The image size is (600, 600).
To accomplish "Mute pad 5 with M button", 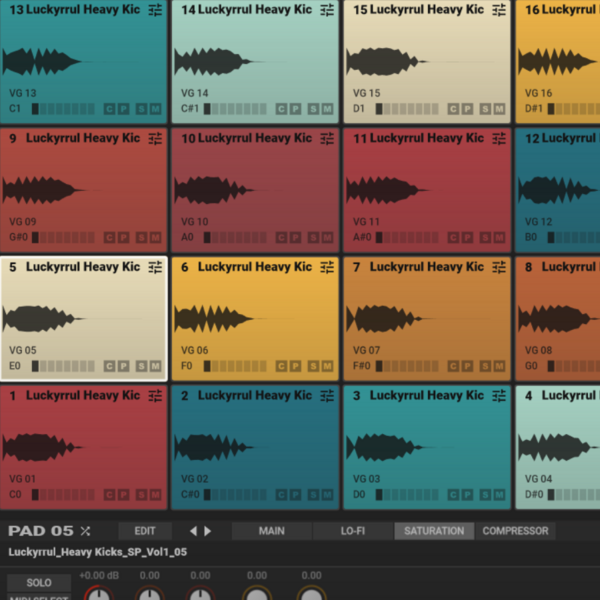I will click(155, 366).
